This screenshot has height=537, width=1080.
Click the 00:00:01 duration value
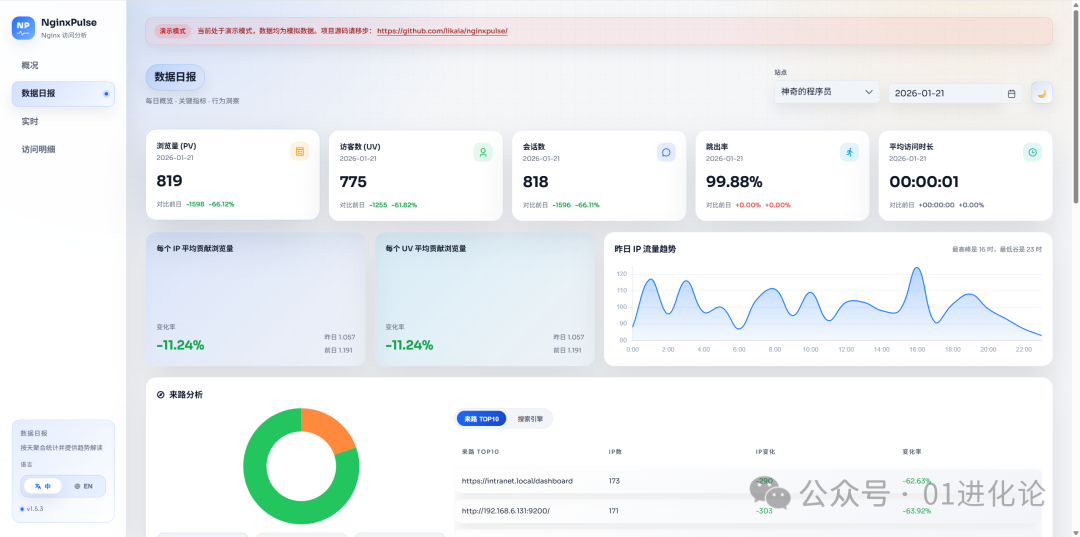coord(924,182)
